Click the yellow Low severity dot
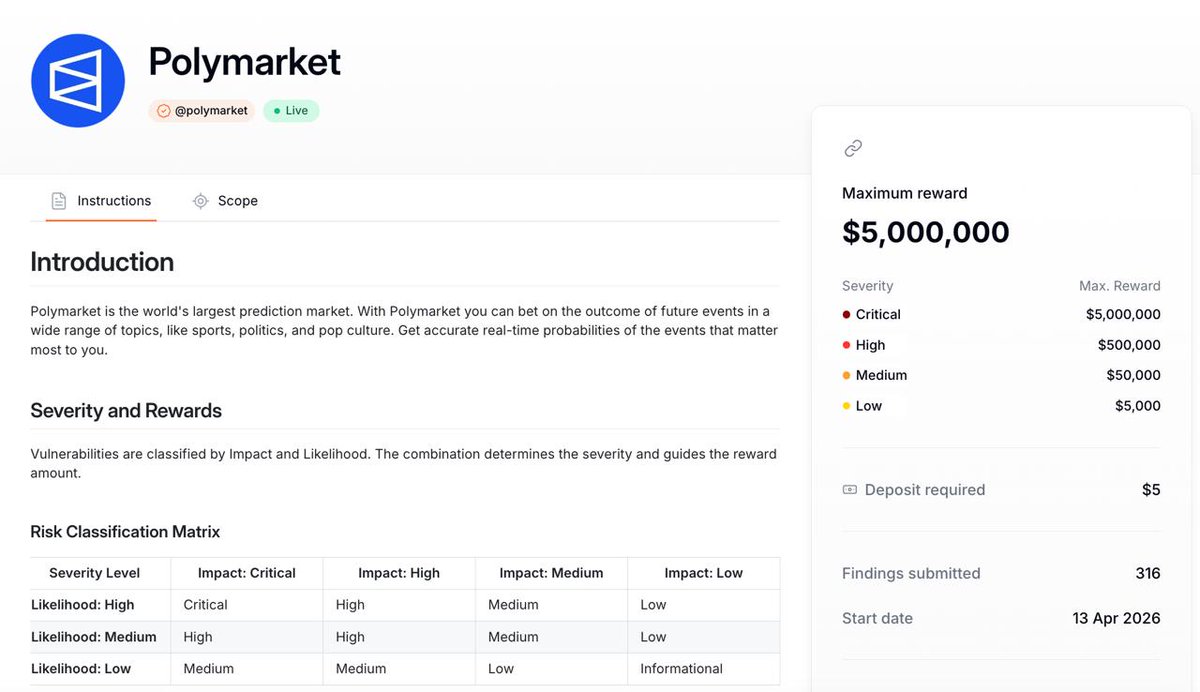The height and width of the screenshot is (692, 1200). pyautogui.click(x=847, y=406)
